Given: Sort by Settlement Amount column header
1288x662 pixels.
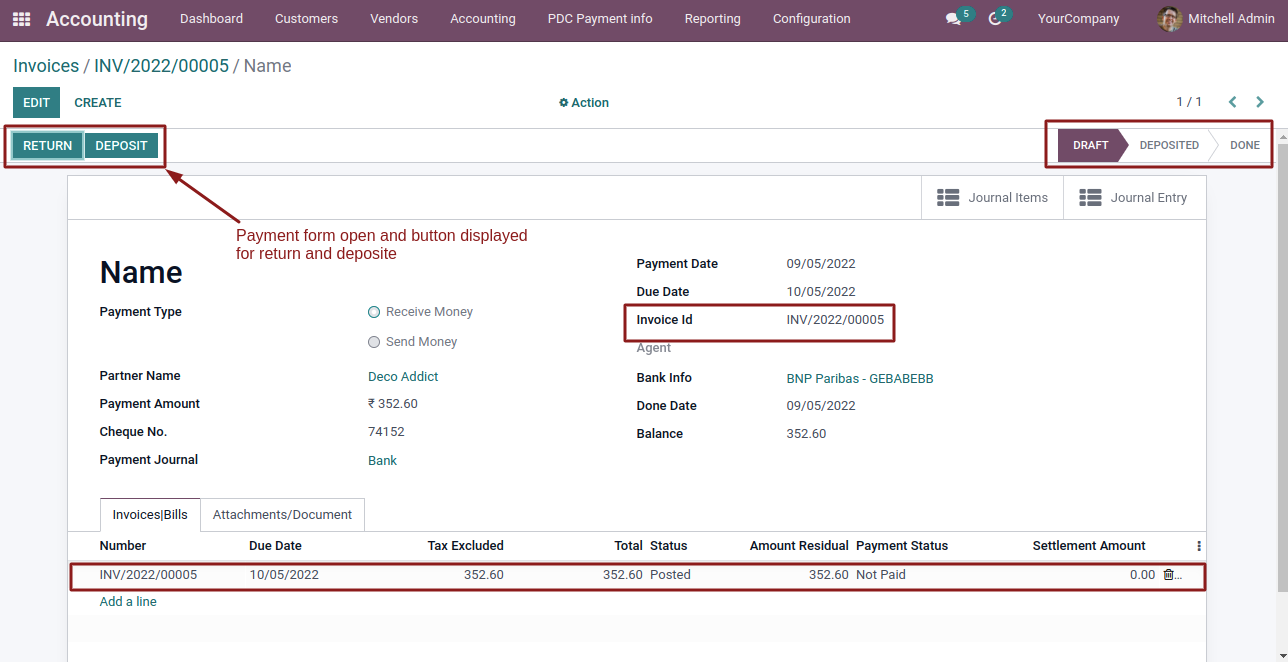Looking at the screenshot, I should pos(1089,546).
